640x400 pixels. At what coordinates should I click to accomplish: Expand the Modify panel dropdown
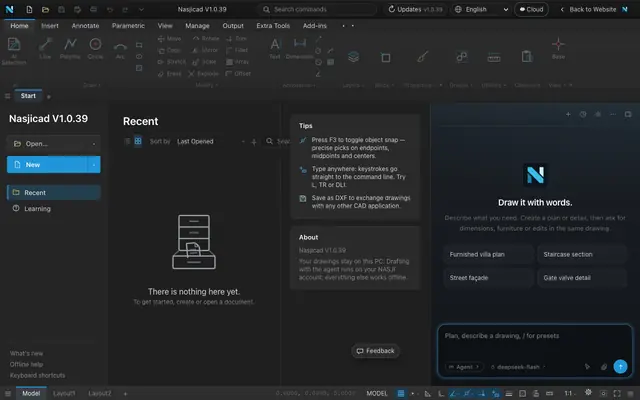pyautogui.click(x=207, y=85)
